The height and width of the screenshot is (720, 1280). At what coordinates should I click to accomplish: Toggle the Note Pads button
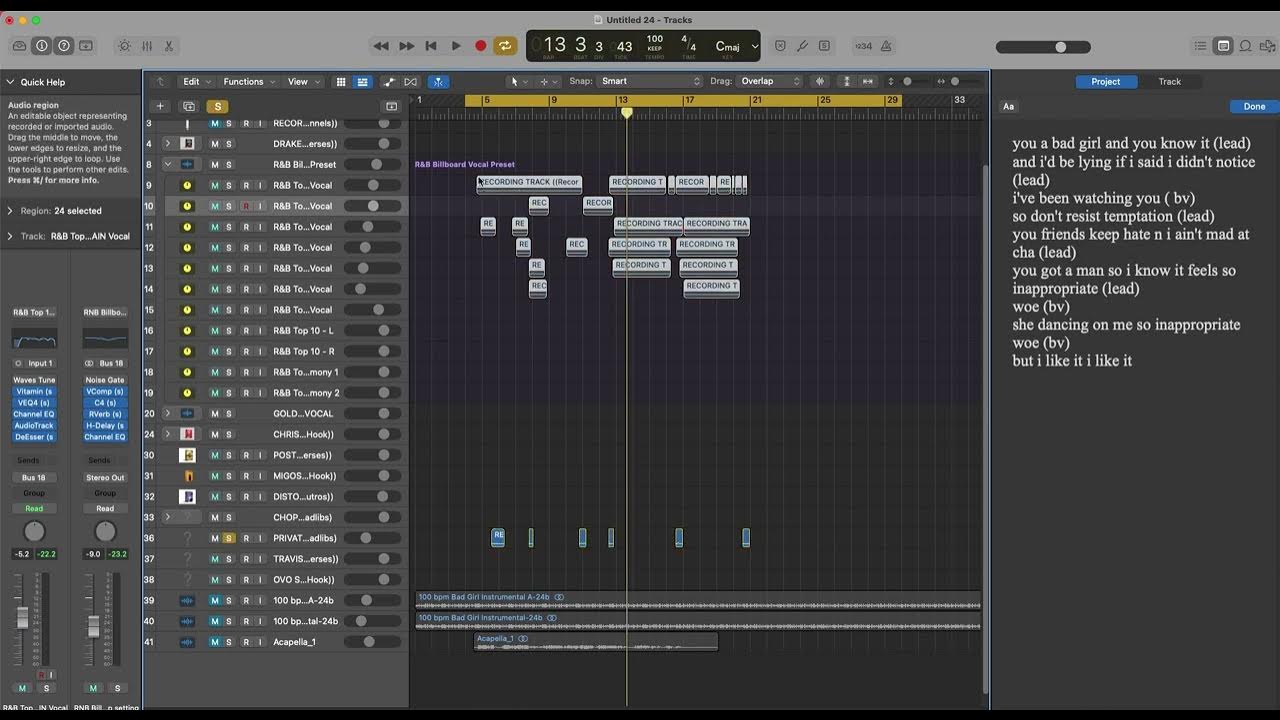[x=1223, y=46]
